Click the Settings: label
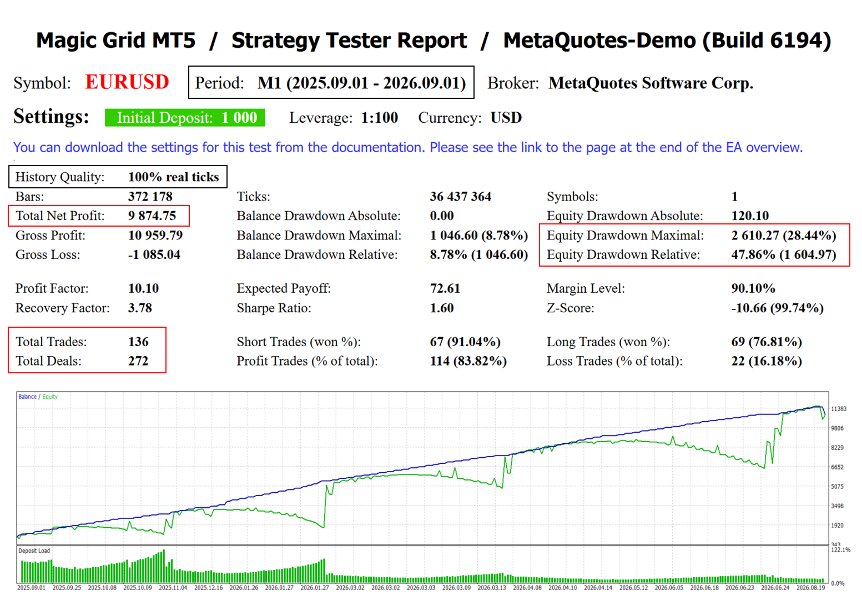 point(51,117)
